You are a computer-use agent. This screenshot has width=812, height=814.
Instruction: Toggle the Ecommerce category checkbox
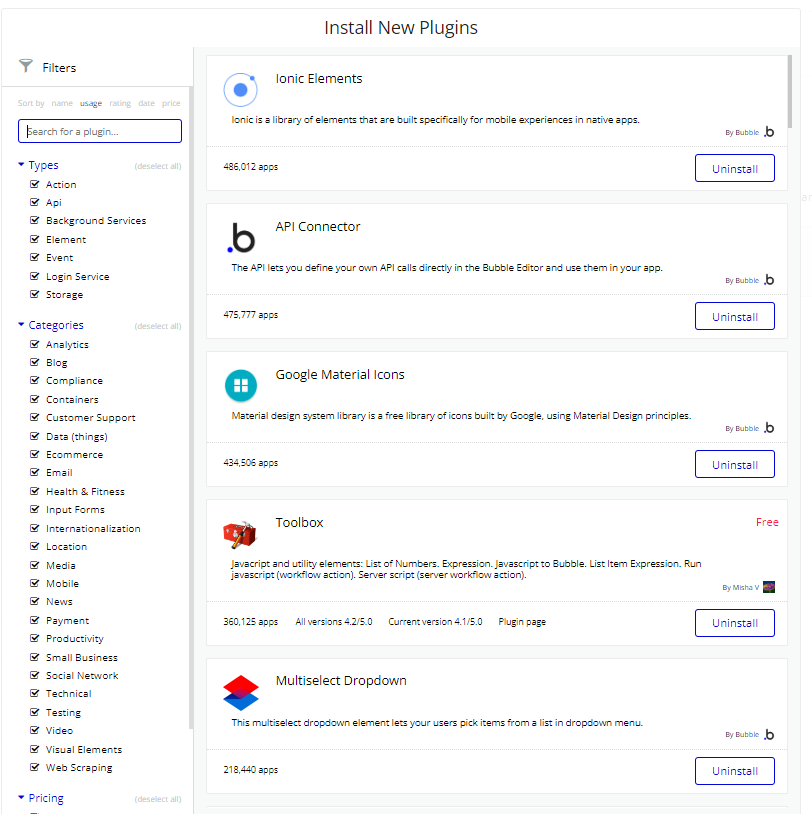tap(35, 455)
